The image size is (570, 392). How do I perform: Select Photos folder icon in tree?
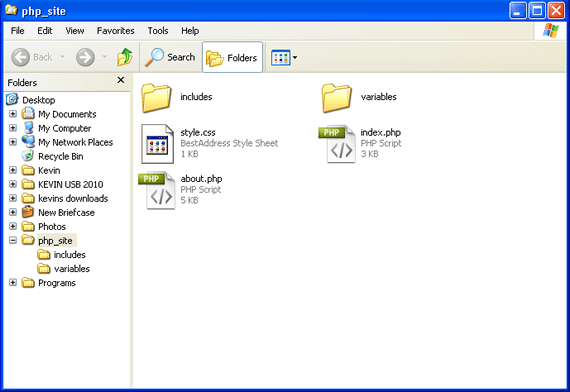(28, 226)
